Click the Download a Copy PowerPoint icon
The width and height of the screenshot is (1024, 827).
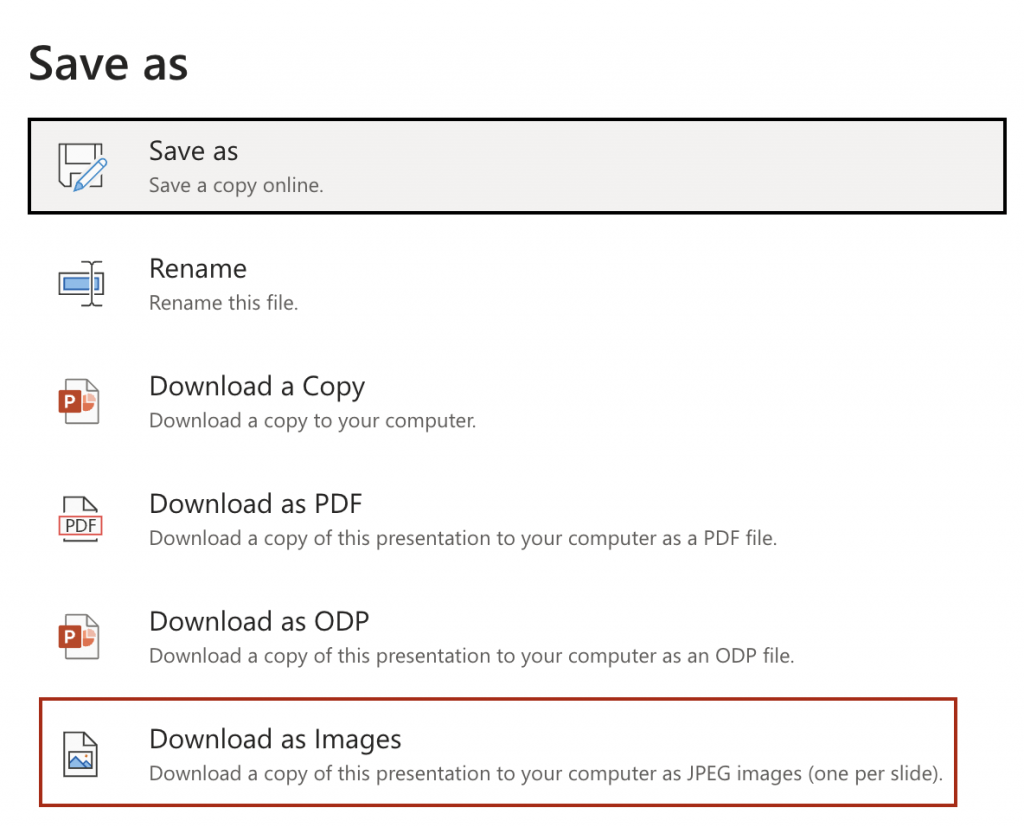(79, 401)
